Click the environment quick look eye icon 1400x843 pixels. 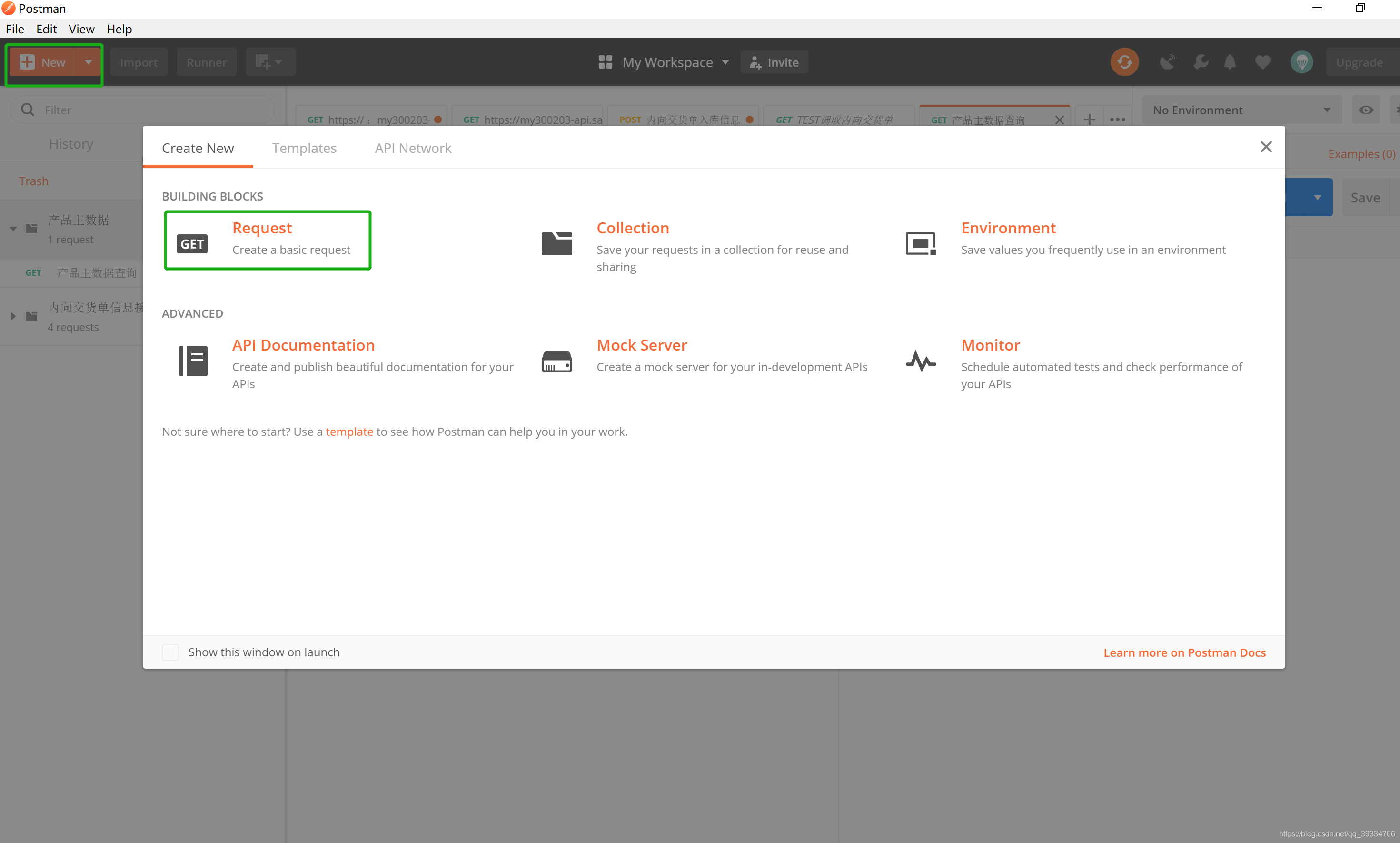click(x=1365, y=110)
